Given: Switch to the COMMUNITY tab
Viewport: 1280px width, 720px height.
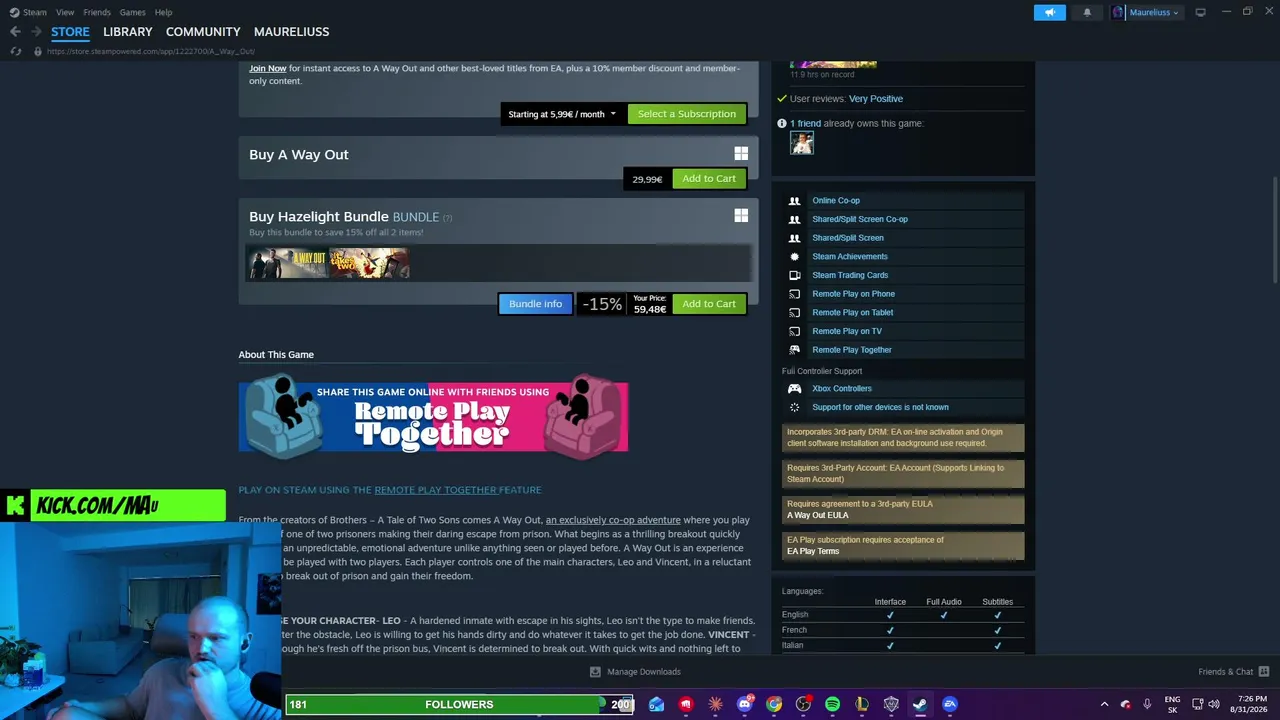Looking at the screenshot, I should tap(203, 32).
